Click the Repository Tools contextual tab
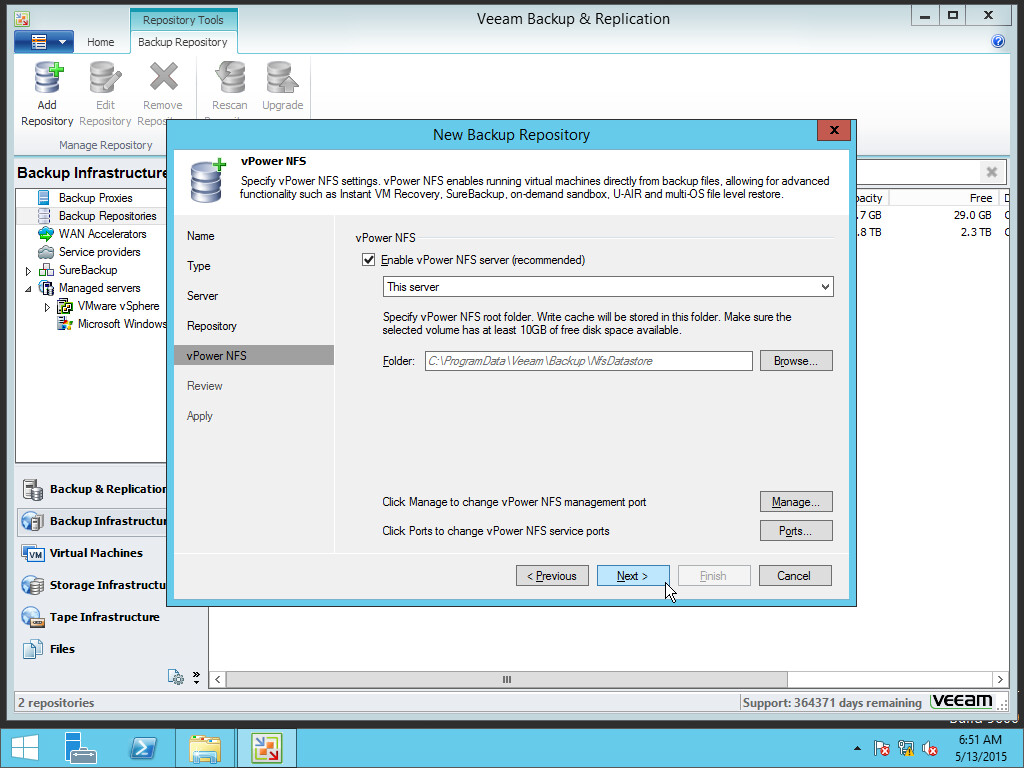This screenshot has width=1024, height=768. point(183,20)
